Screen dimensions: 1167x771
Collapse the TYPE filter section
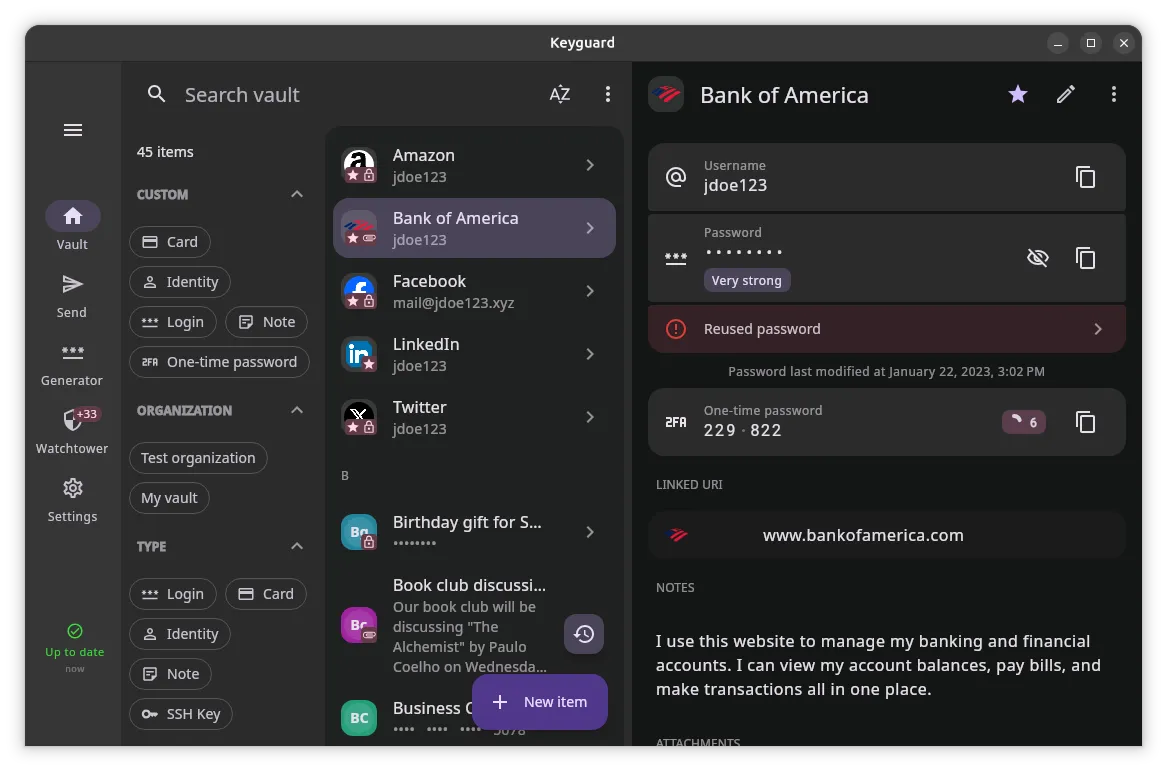click(x=297, y=546)
